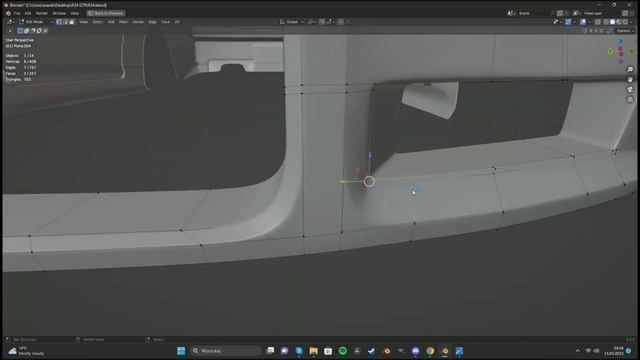This screenshot has width=640, height=360.
Task: Open the Edit Mode selector dropdown
Action: click(35, 22)
